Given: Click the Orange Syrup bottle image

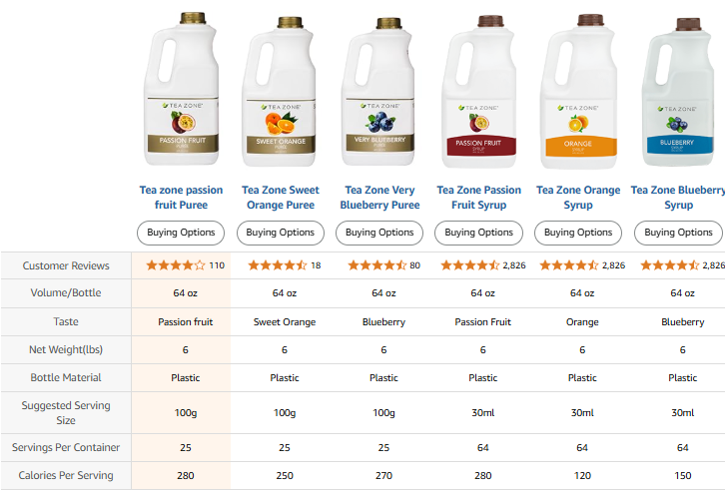Looking at the screenshot, I should pyautogui.click(x=581, y=90).
